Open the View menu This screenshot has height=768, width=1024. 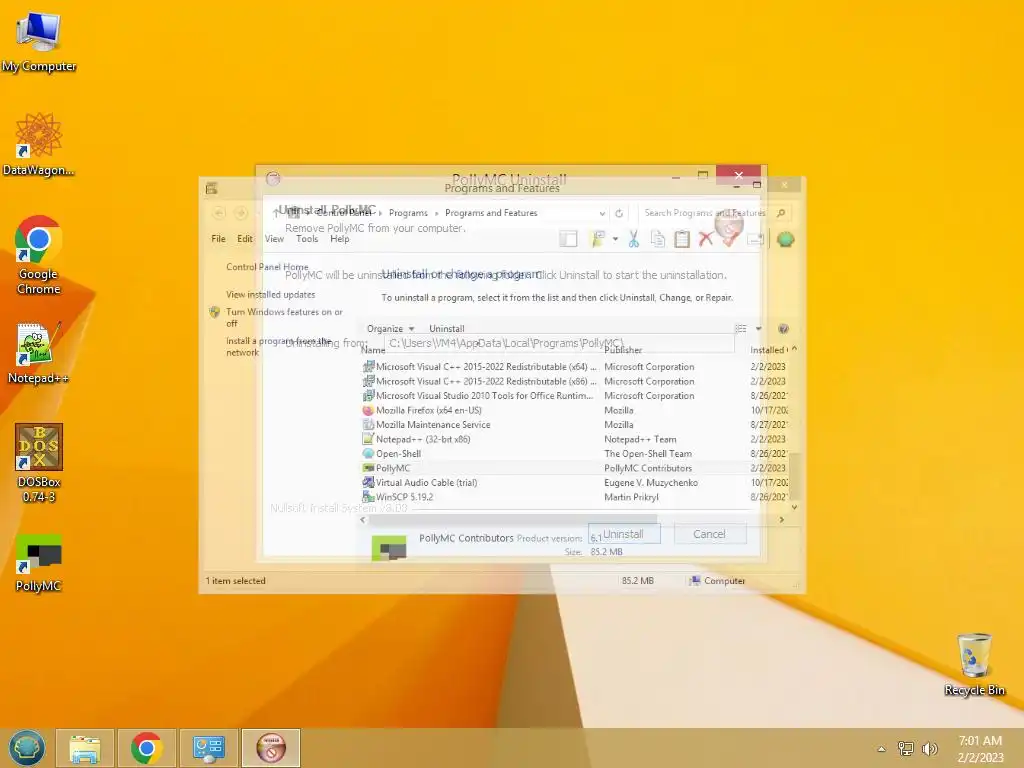pos(274,239)
